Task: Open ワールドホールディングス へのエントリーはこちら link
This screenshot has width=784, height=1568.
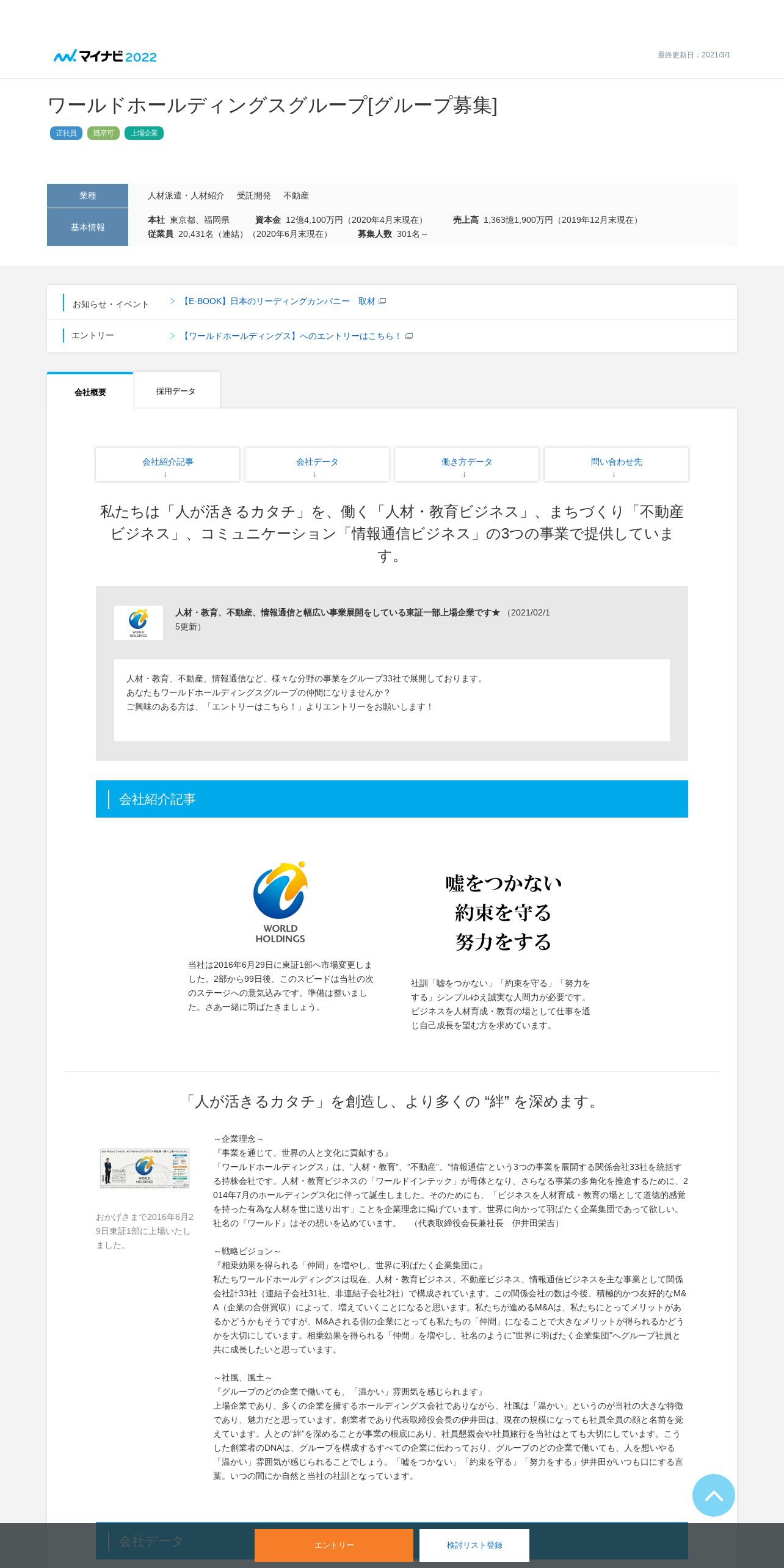Action: [291, 336]
